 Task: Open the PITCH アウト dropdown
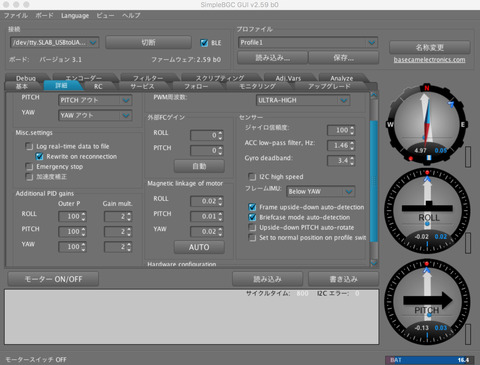(95, 100)
